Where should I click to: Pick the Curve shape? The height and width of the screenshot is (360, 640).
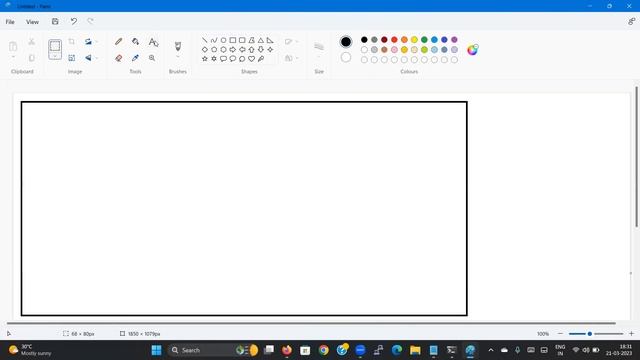pyautogui.click(x=214, y=40)
